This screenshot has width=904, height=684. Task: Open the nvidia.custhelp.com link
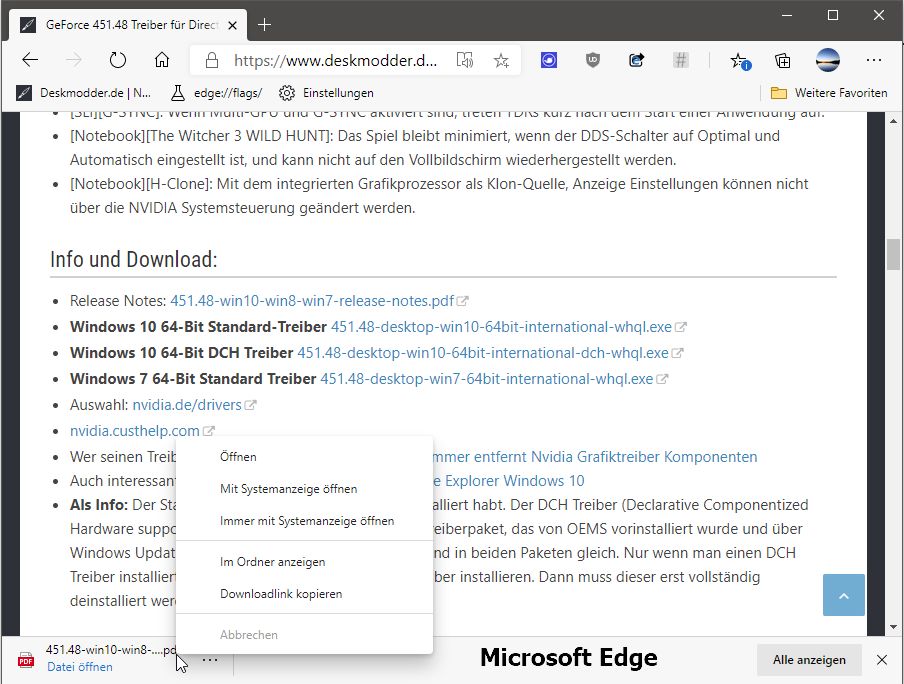[x=134, y=431]
